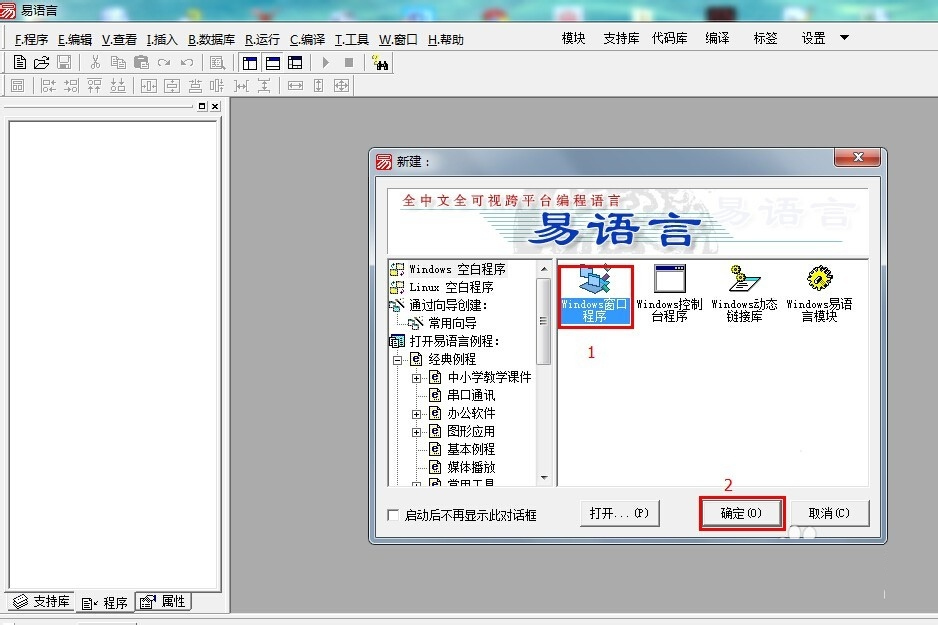Select 常用向导 in the tree

(452, 323)
